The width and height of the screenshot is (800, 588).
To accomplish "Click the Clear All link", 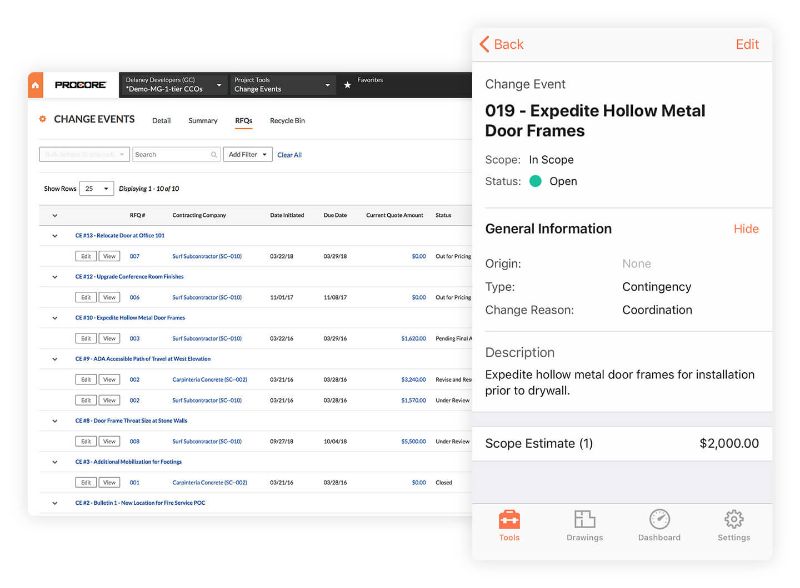I will click(289, 155).
